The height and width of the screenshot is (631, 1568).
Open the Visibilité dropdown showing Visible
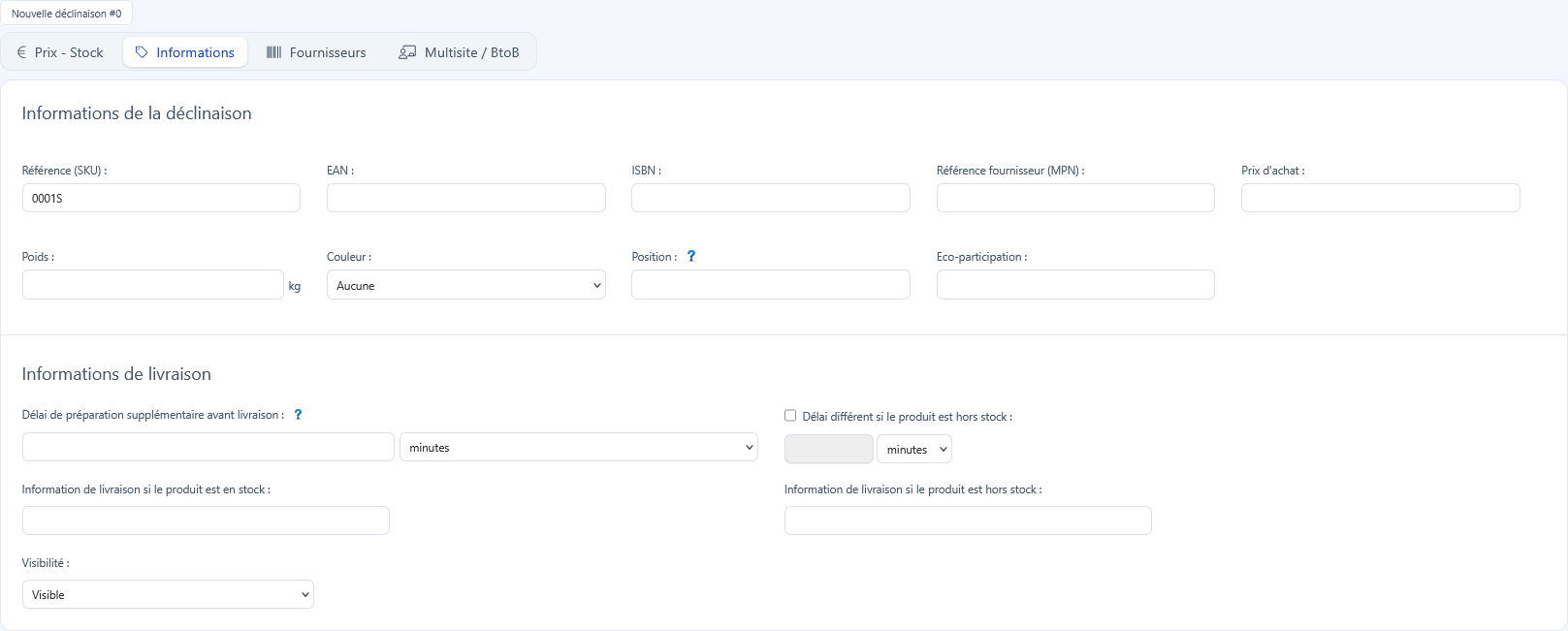point(168,594)
